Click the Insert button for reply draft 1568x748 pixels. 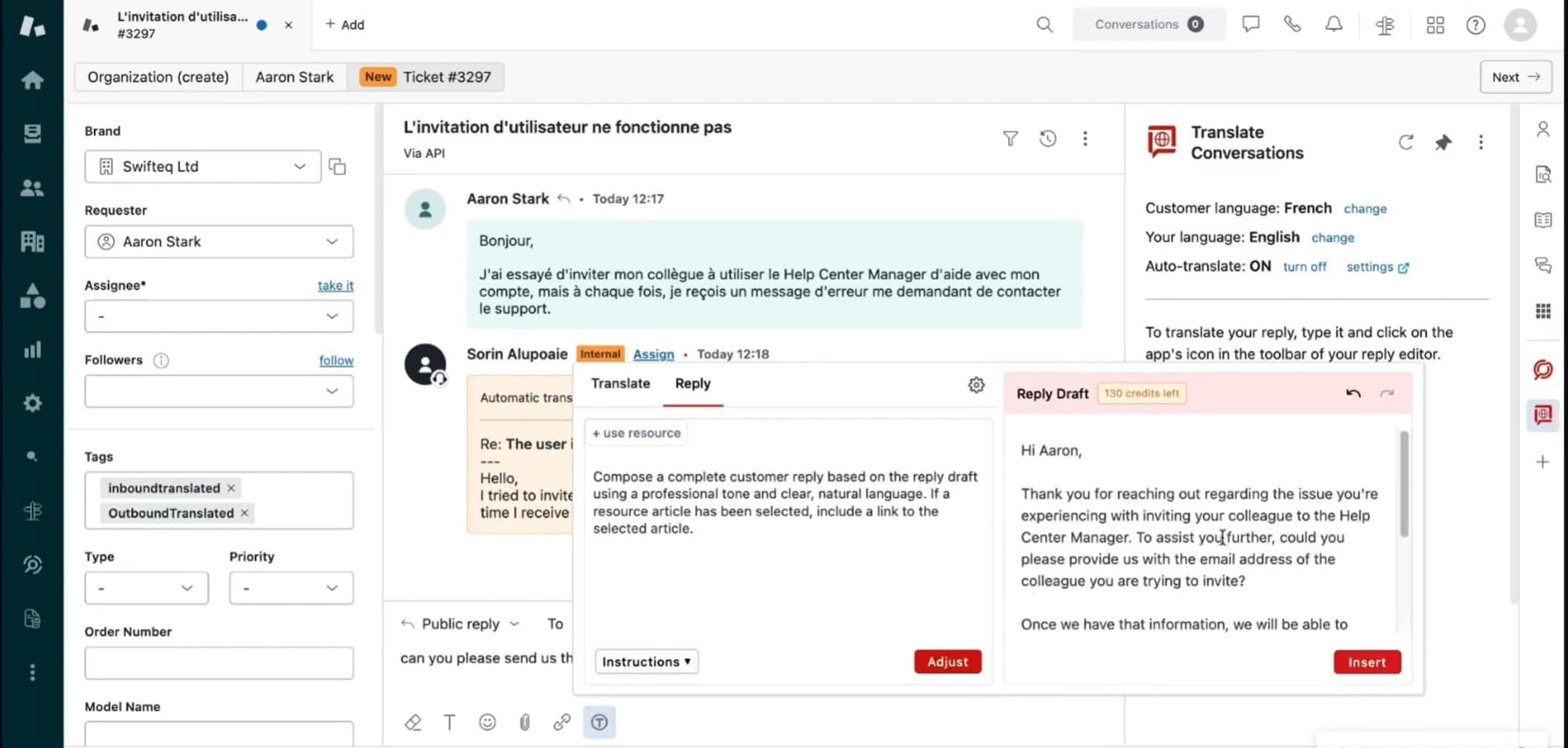coord(1367,662)
